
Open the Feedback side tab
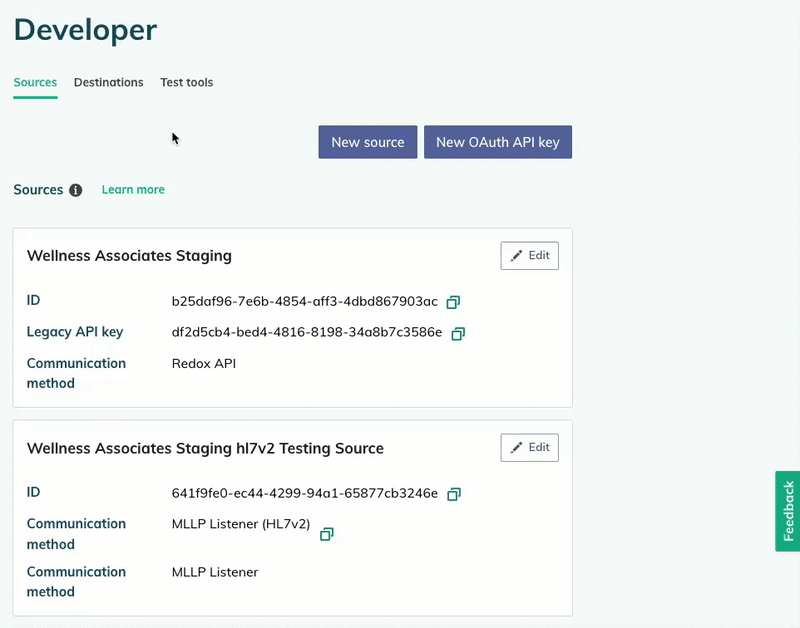click(x=788, y=511)
